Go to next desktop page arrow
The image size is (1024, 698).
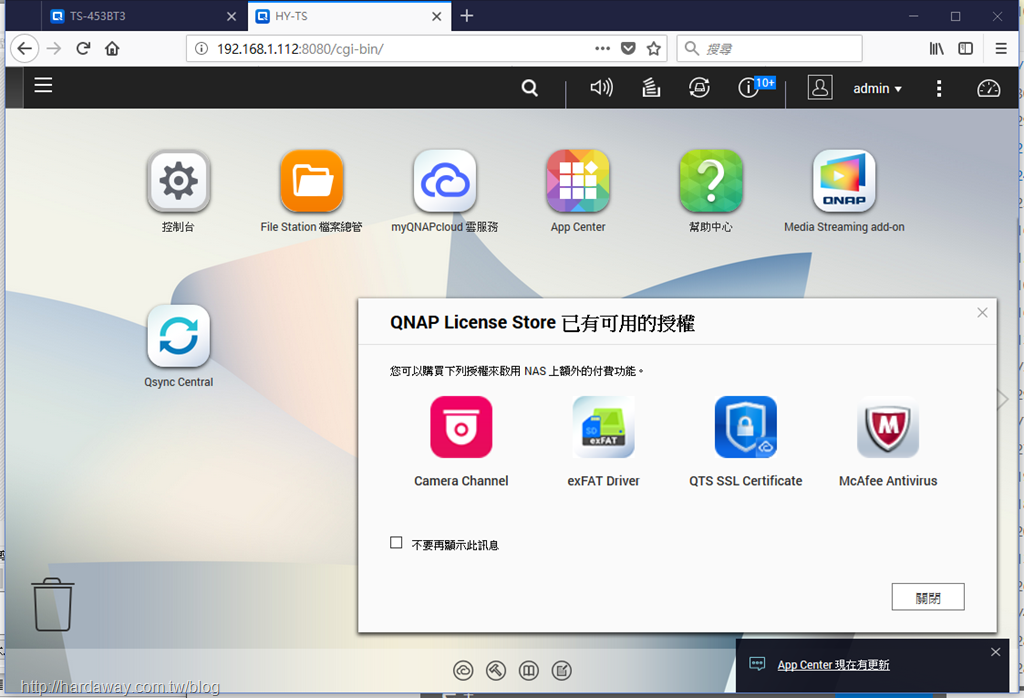tap(1003, 399)
